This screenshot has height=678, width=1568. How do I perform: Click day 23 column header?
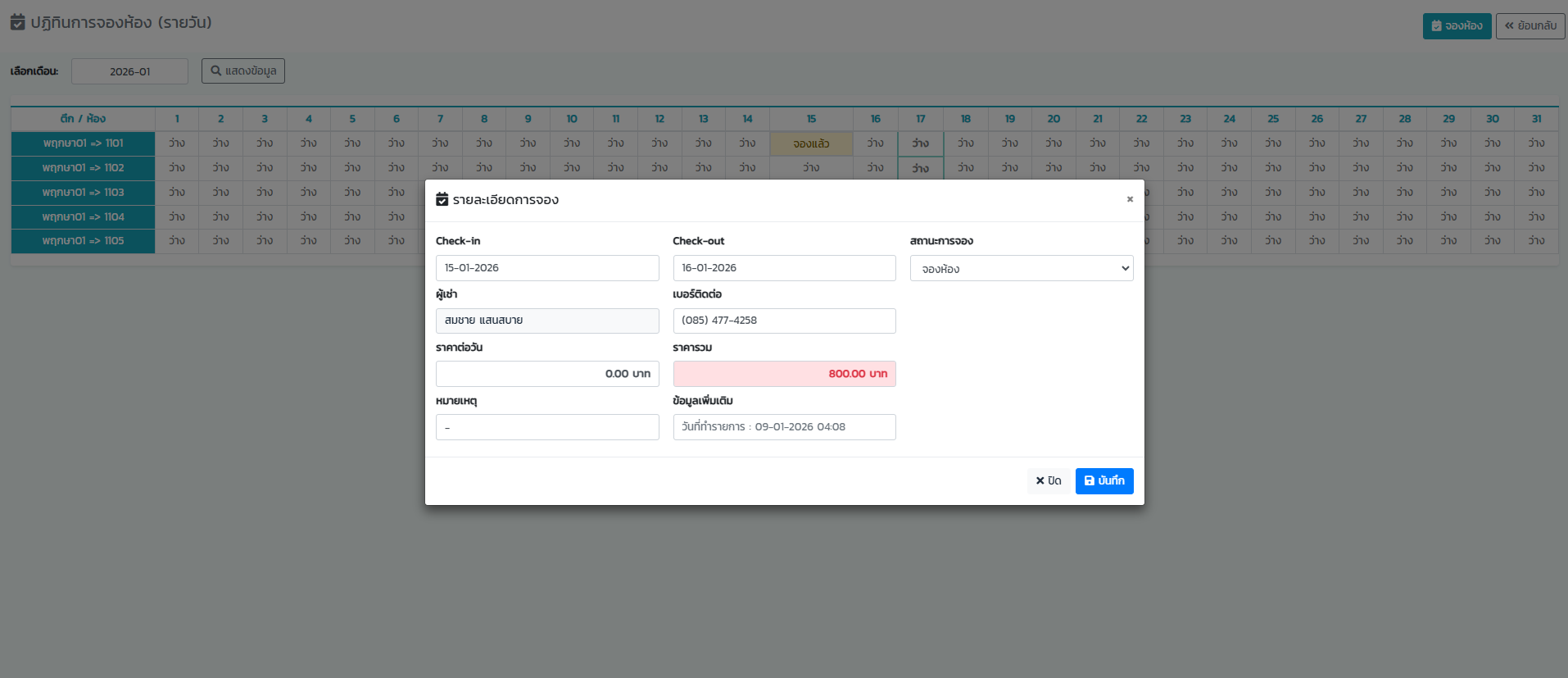(x=1185, y=119)
